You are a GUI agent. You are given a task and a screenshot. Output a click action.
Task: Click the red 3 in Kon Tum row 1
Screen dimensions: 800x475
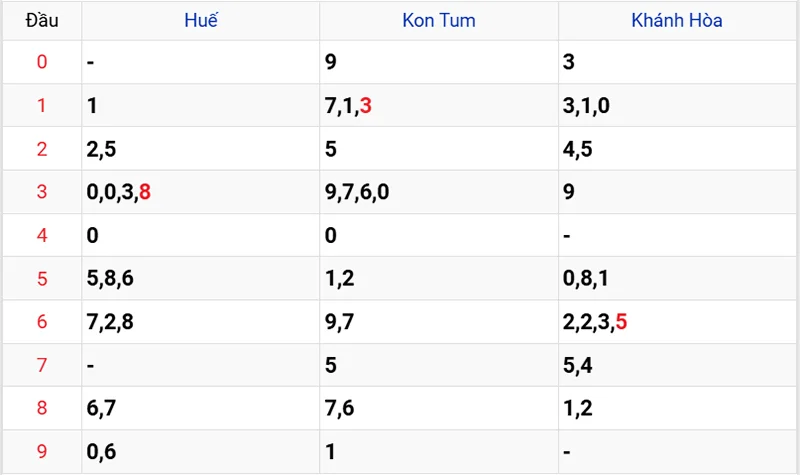point(366,106)
